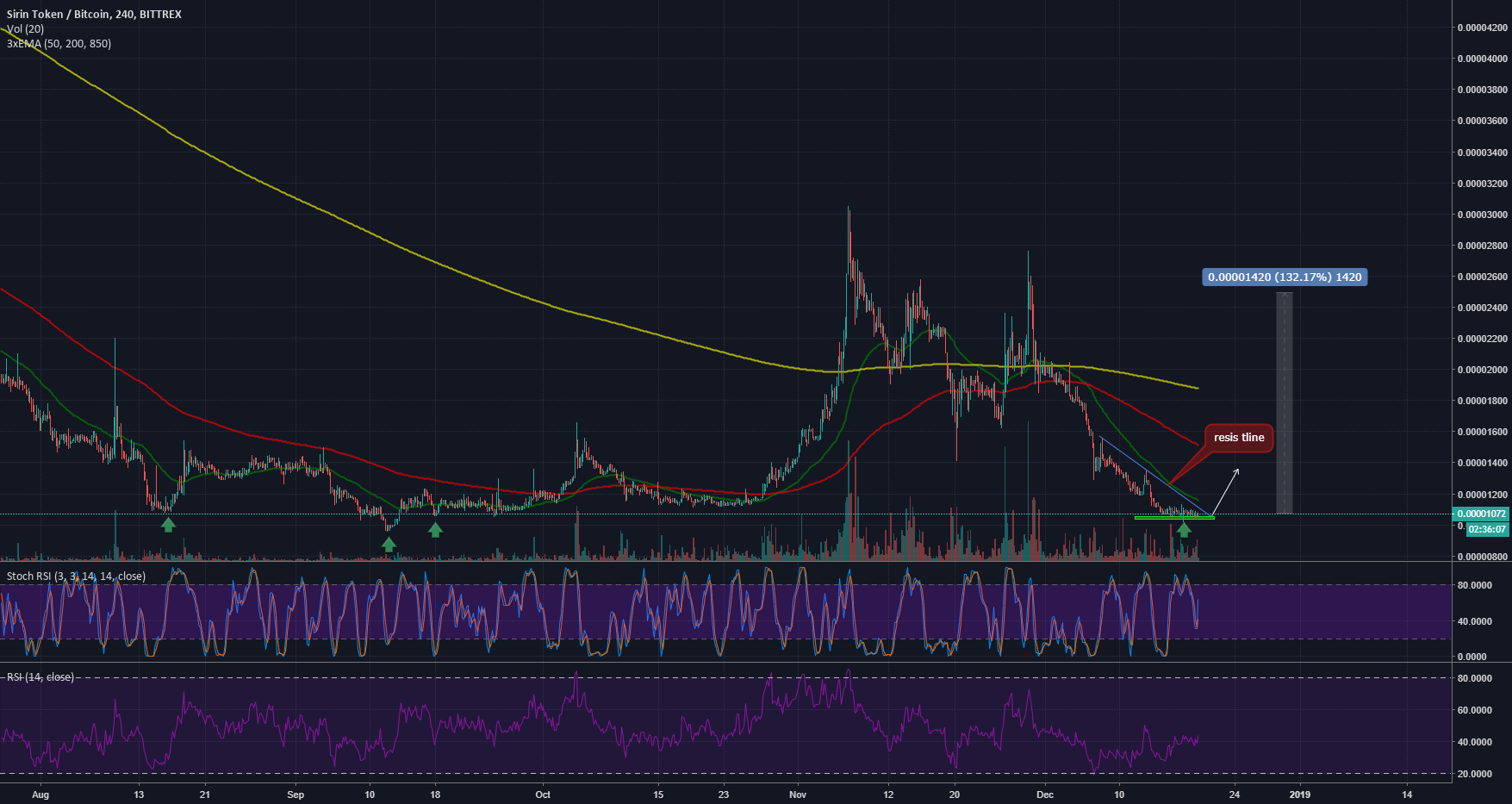This screenshot has height=804, width=1512.
Task: Click the 2019 label on the time axis
Action: pyautogui.click(x=1299, y=795)
